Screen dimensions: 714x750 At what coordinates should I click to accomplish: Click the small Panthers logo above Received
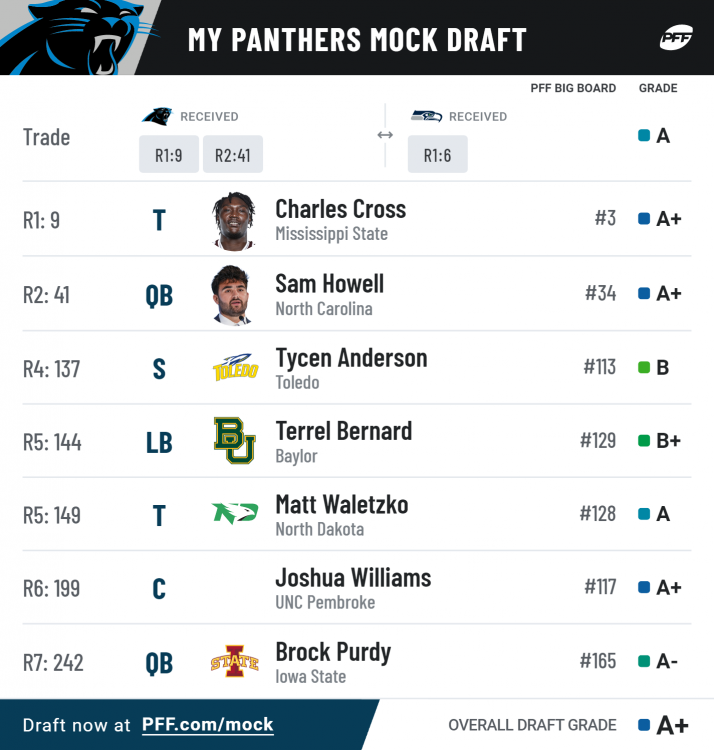click(x=157, y=116)
